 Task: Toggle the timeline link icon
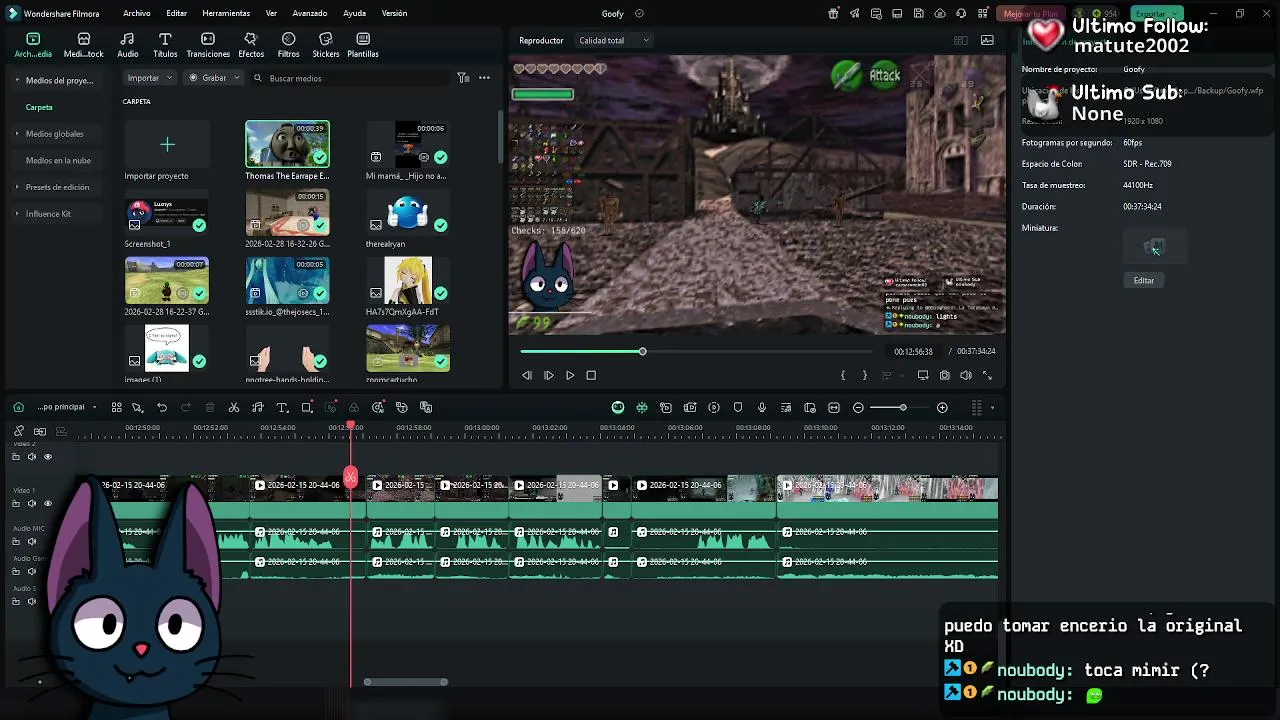coord(18,431)
